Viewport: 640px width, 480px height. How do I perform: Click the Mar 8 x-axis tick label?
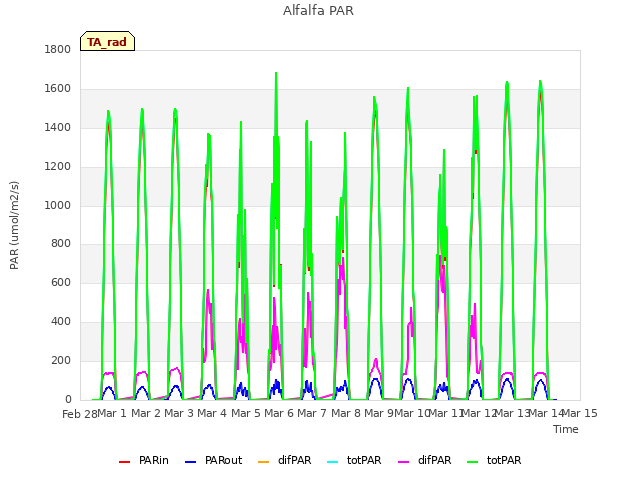[345, 413]
